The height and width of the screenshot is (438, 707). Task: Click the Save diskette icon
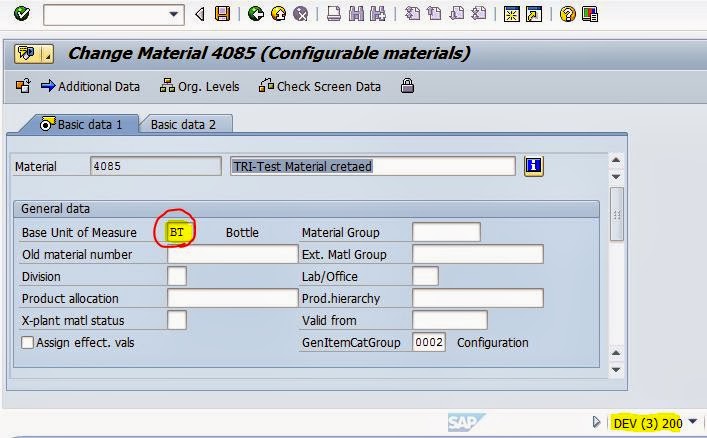click(222, 14)
